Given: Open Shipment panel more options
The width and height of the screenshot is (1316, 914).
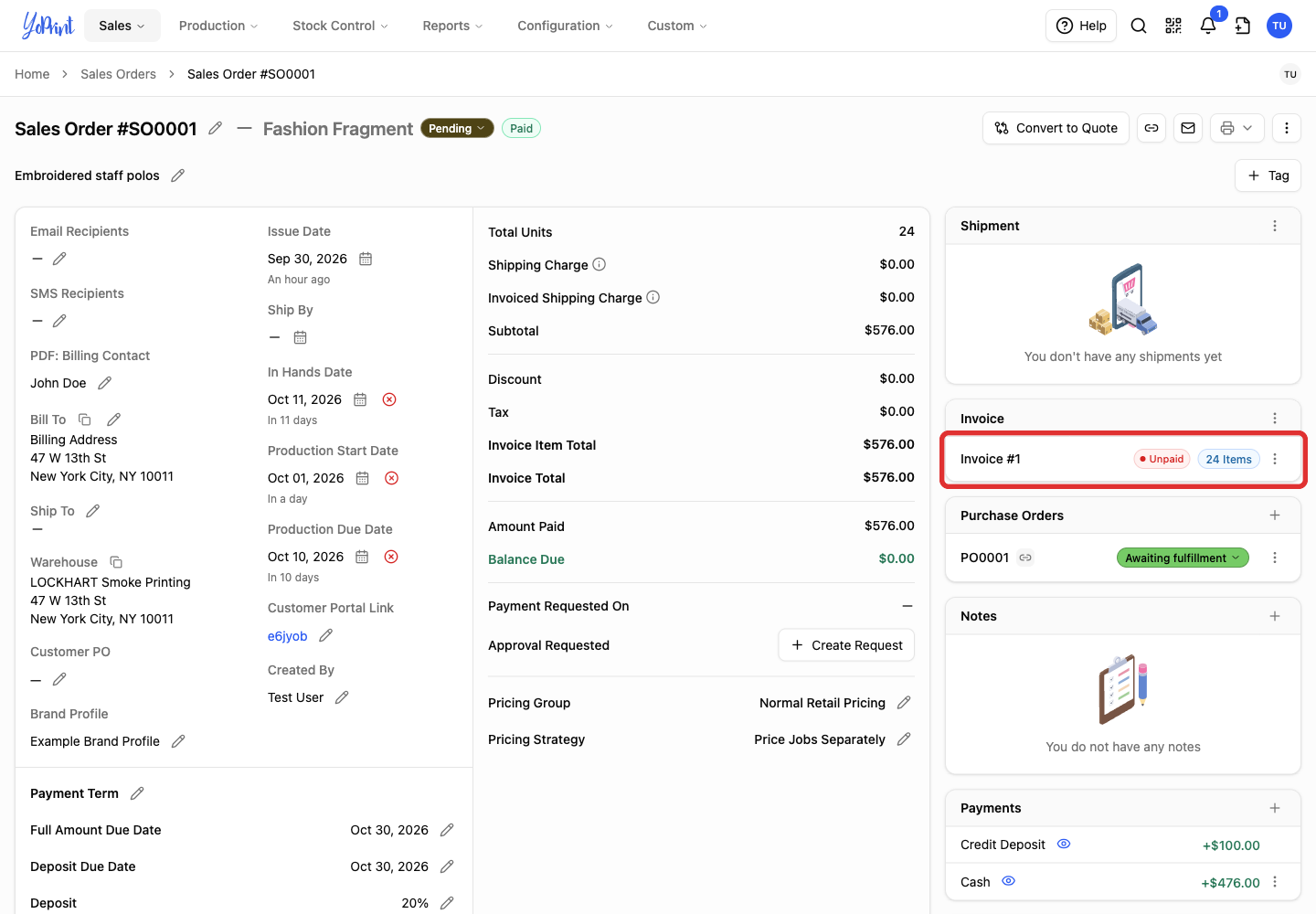Looking at the screenshot, I should pyautogui.click(x=1275, y=226).
